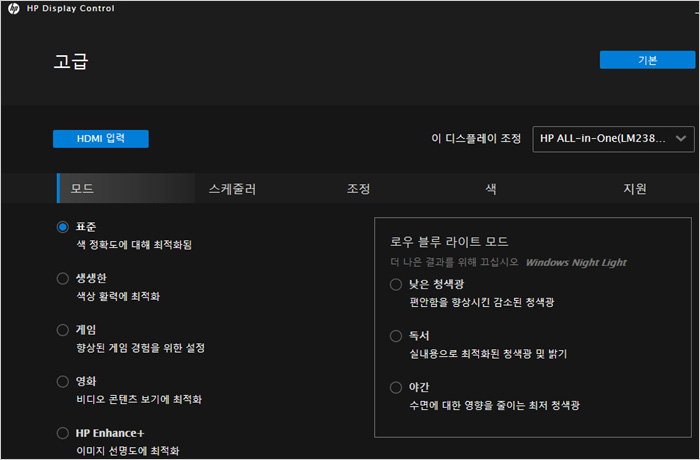This screenshot has width=700, height=460.
Task: Switch to the 모드 tab
Action: coord(126,188)
